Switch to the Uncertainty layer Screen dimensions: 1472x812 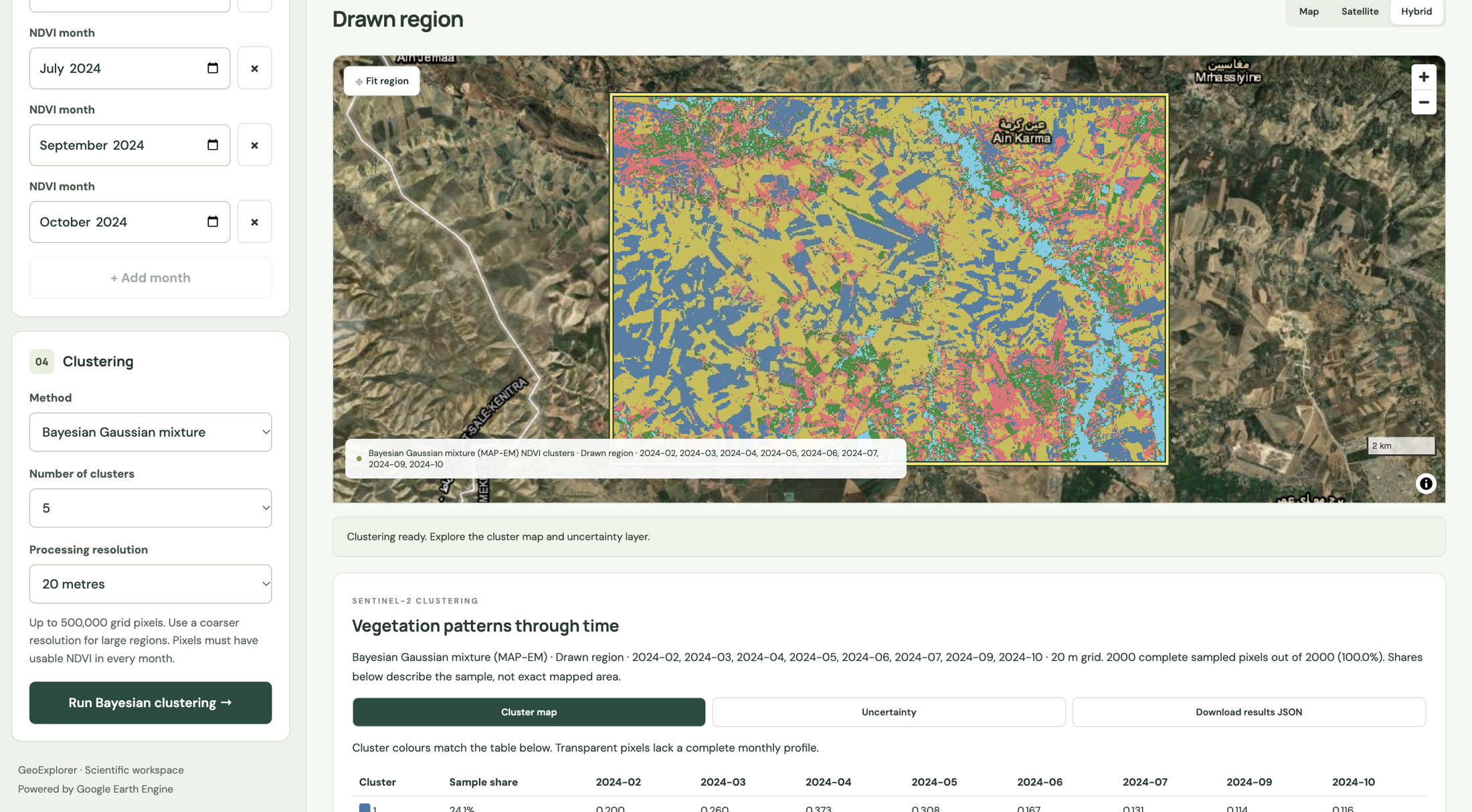[x=889, y=712]
